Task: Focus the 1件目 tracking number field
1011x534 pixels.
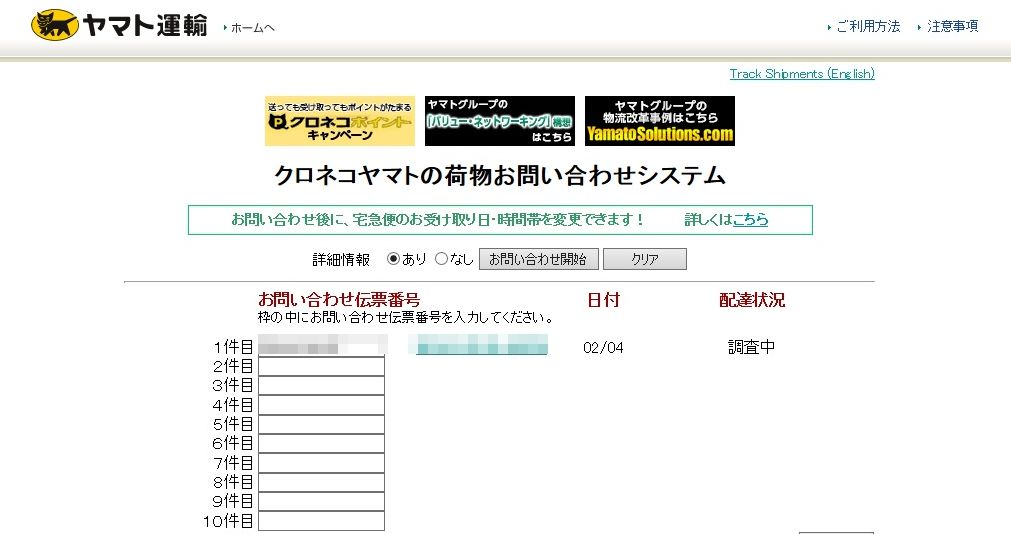Action: [x=322, y=346]
